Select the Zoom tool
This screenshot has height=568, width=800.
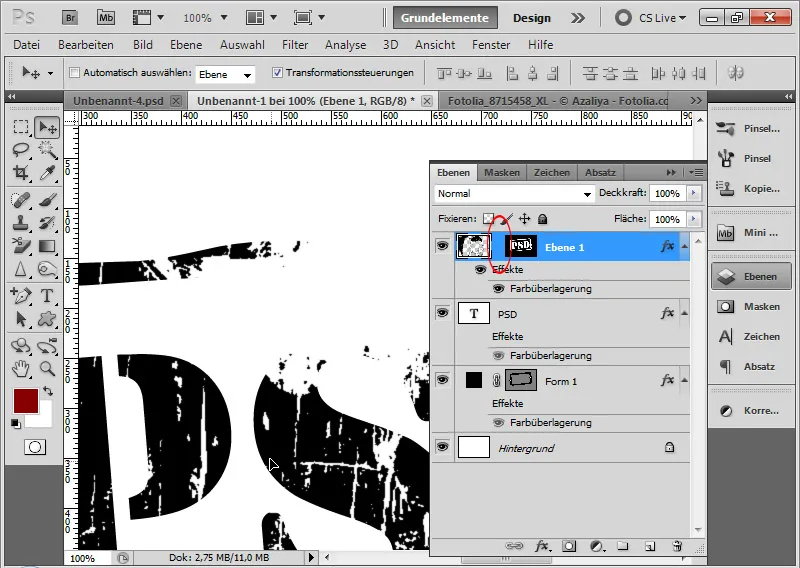tap(47, 368)
